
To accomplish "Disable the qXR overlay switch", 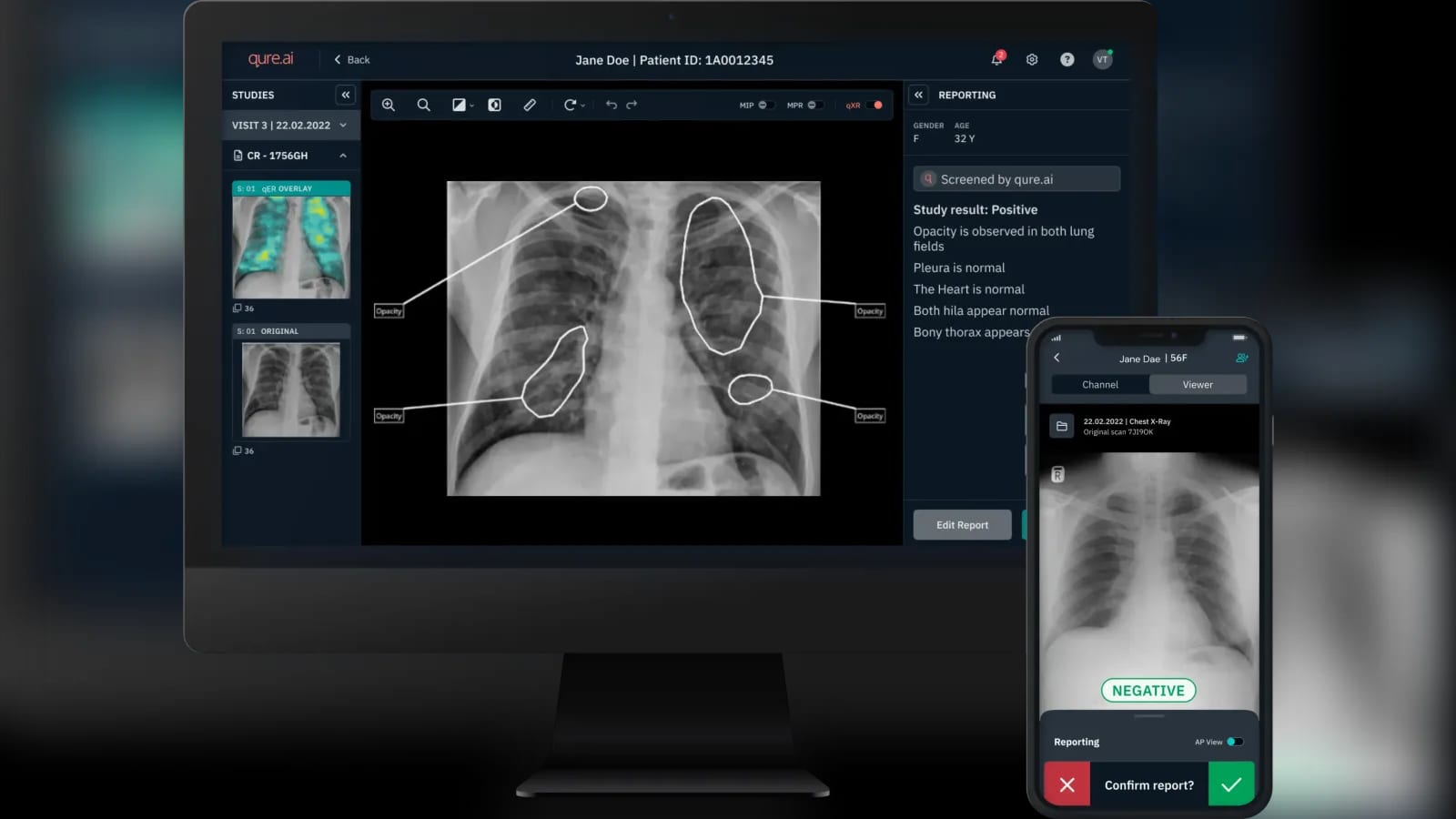I will (x=875, y=105).
